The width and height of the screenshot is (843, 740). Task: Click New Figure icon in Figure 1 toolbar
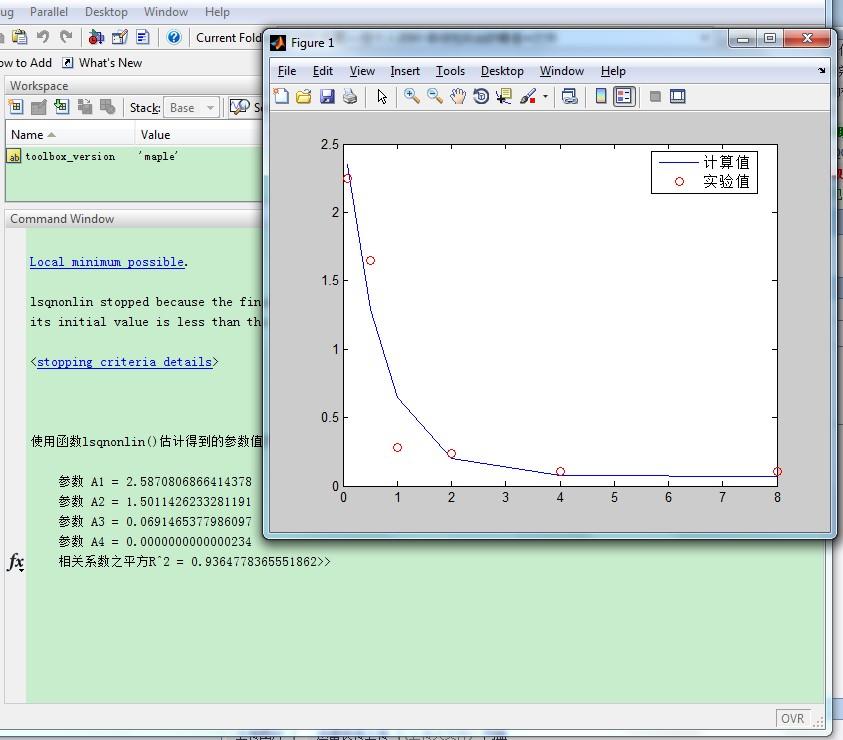[x=281, y=97]
